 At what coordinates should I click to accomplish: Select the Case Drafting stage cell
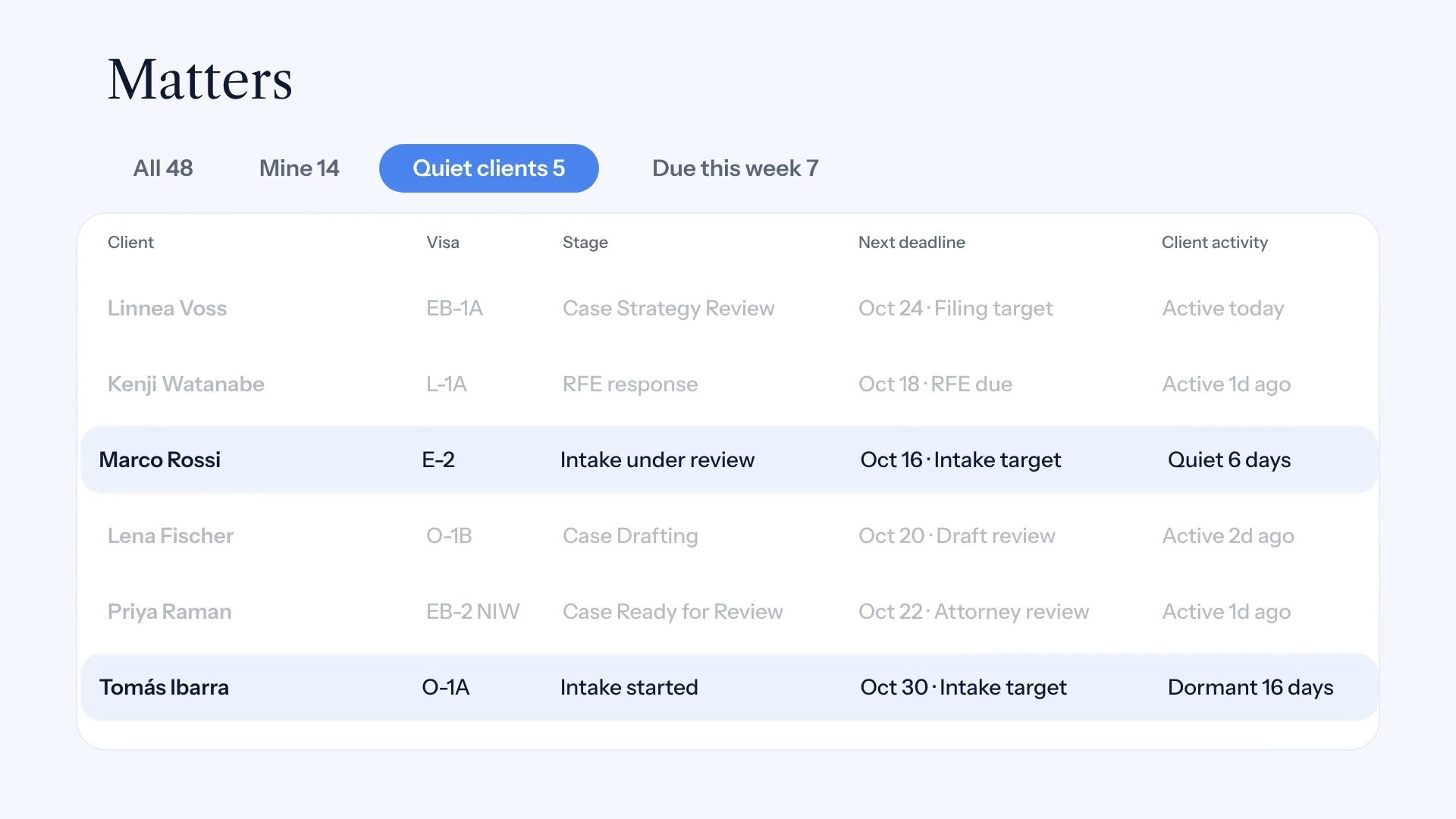(x=630, y=536)
